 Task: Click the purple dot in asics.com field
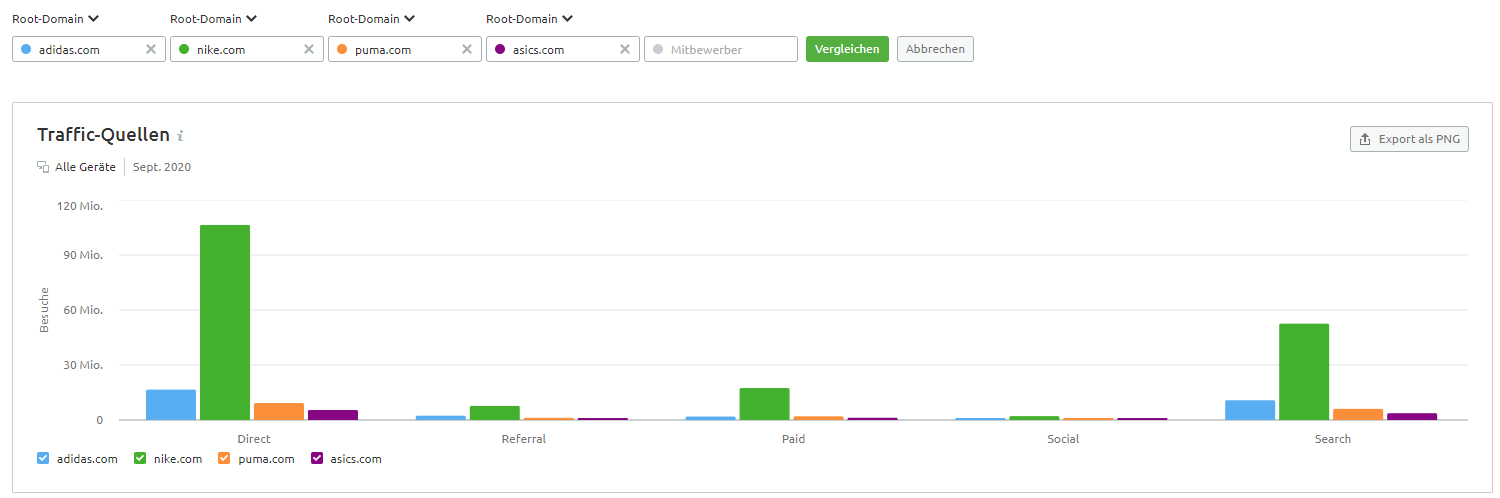point(500,49)
